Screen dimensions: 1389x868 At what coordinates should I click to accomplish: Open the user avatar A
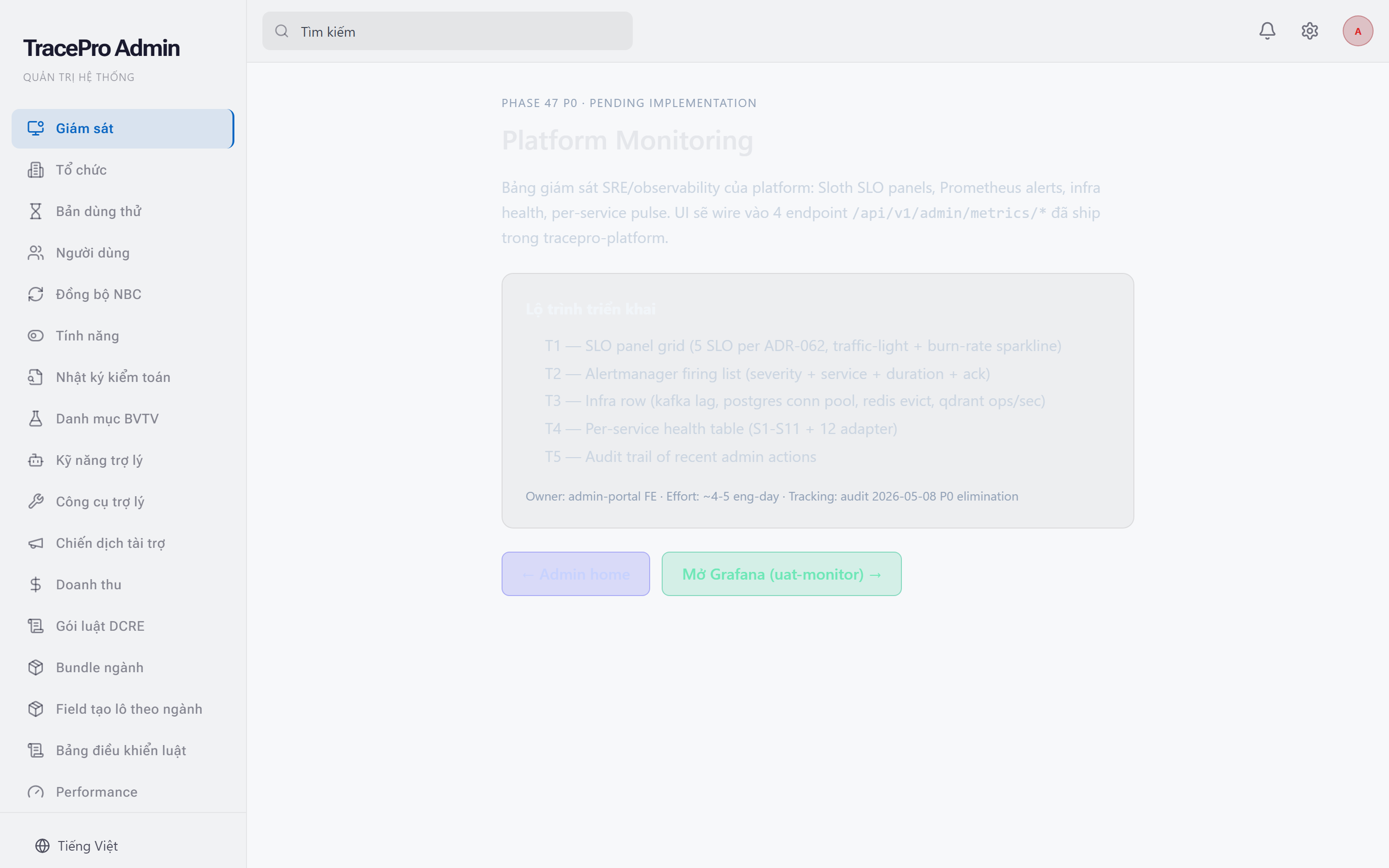(x=1358, y=31)
